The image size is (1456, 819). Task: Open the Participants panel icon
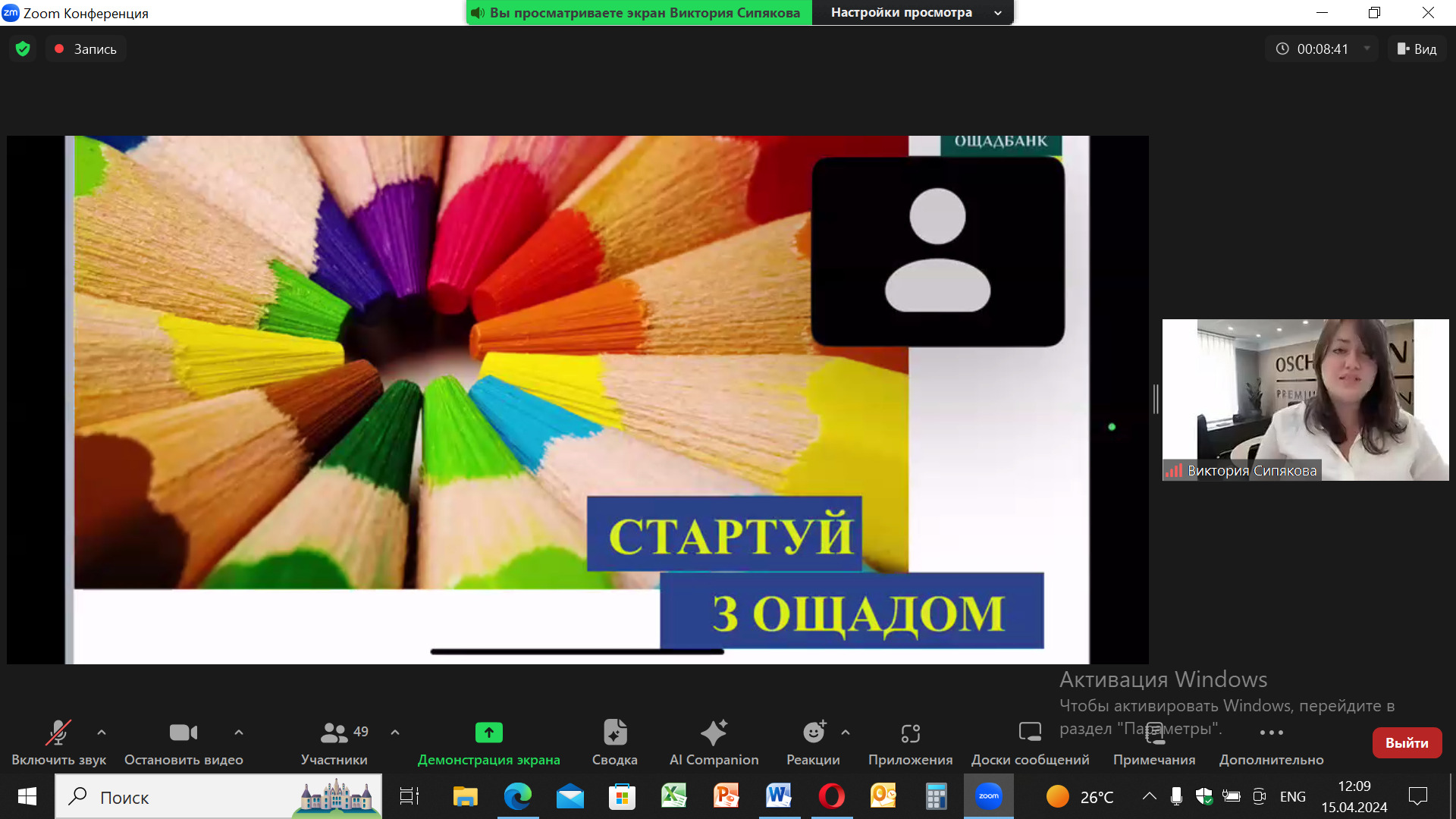pyautogui.click(x=334, y=733)
